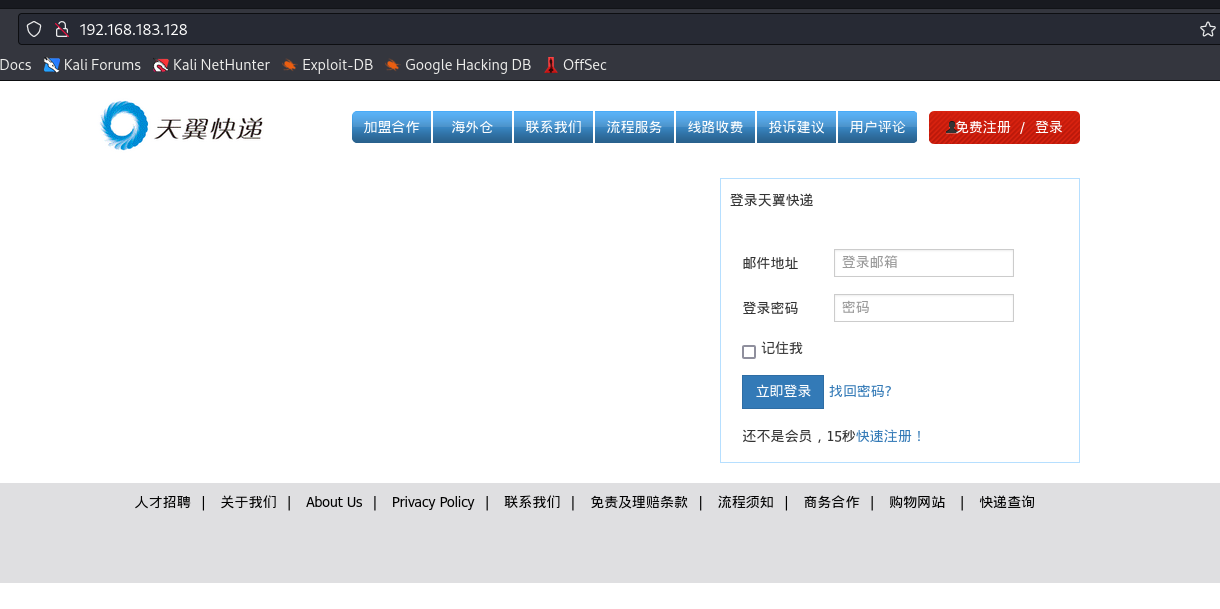Click the OffSec bookmark icon
1220x609 pixels.
(x=550, y=65)
